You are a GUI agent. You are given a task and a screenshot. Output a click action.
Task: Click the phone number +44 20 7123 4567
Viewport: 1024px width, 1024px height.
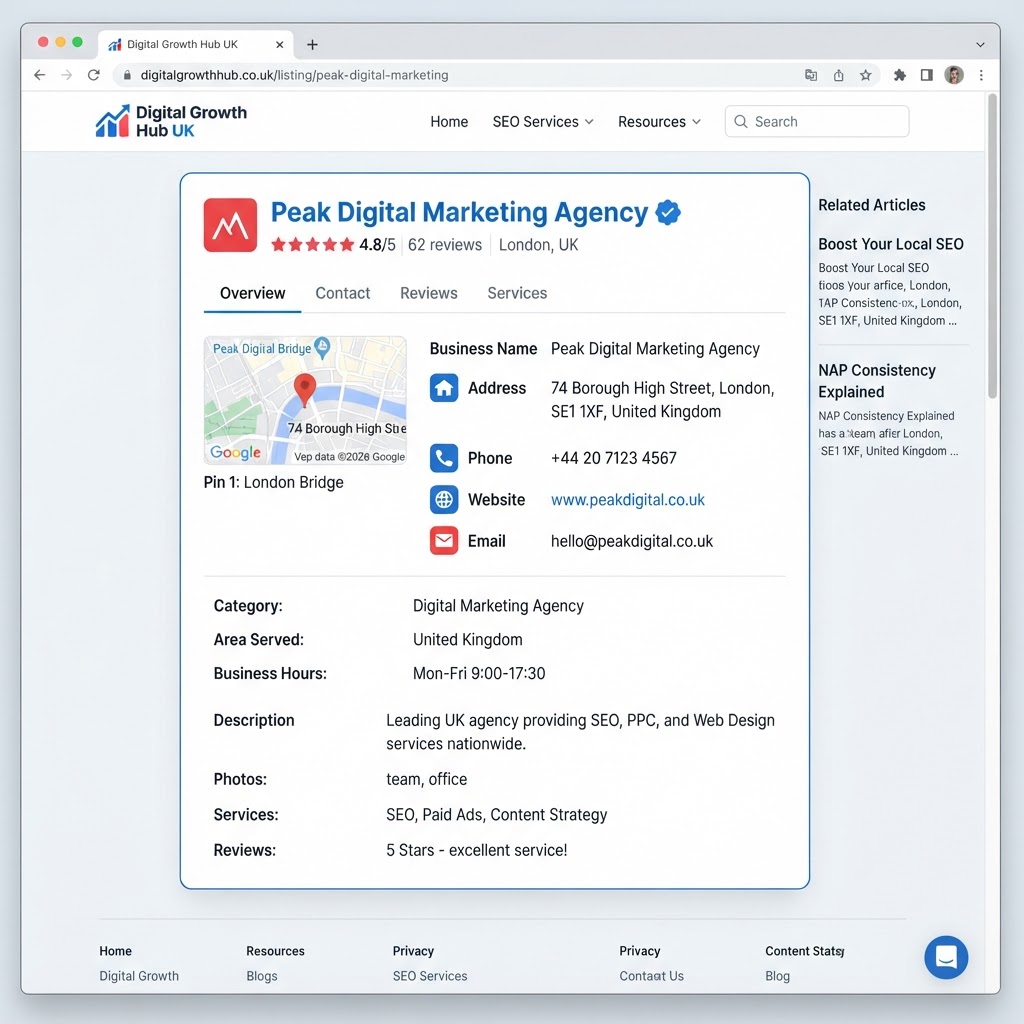coord(613,458)
